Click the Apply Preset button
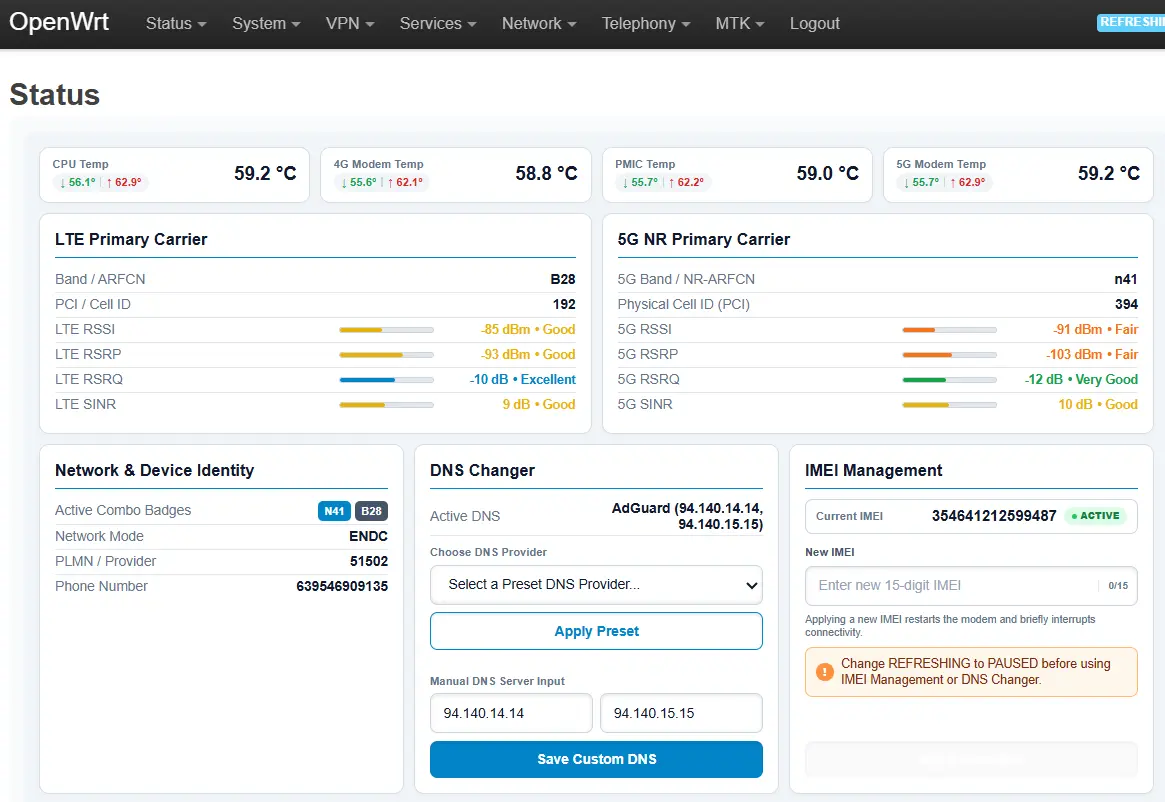 point(596,631)
